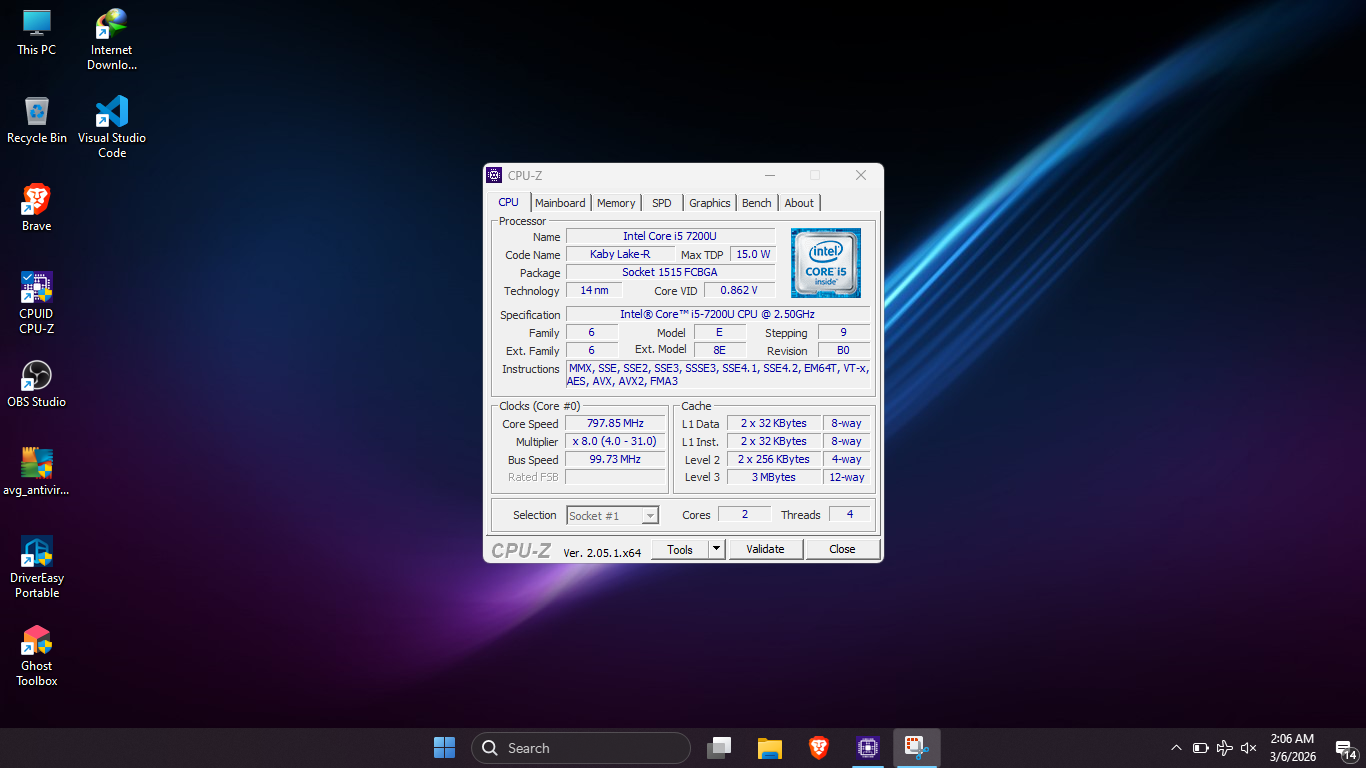Click the Instructions list text
The image size is (1366, 768).
[717, 374]
